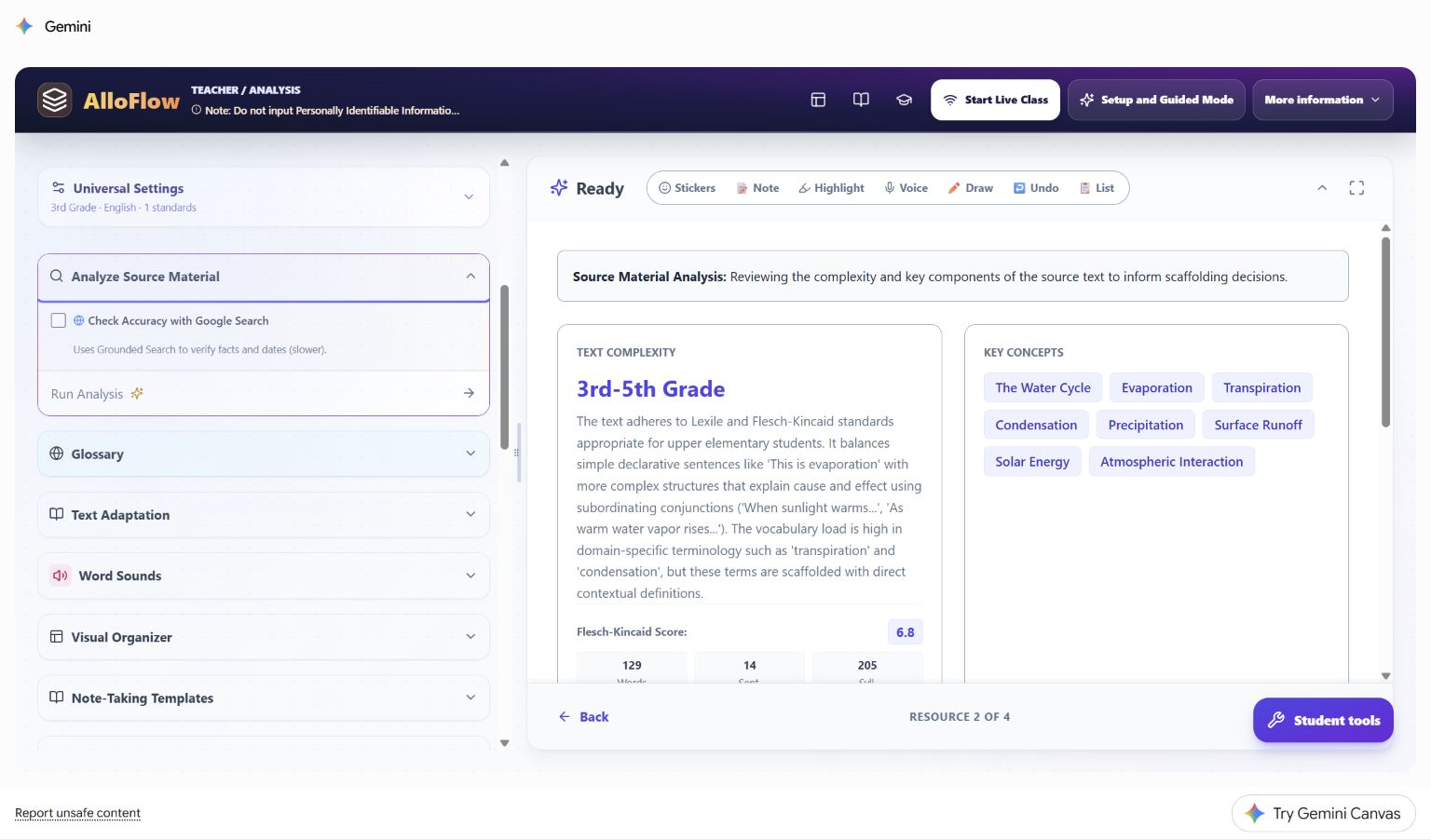The image size is (1431, 840).
Task: Enable Check Accuracy with Google Search checkbox
Action: pos(59,320)
